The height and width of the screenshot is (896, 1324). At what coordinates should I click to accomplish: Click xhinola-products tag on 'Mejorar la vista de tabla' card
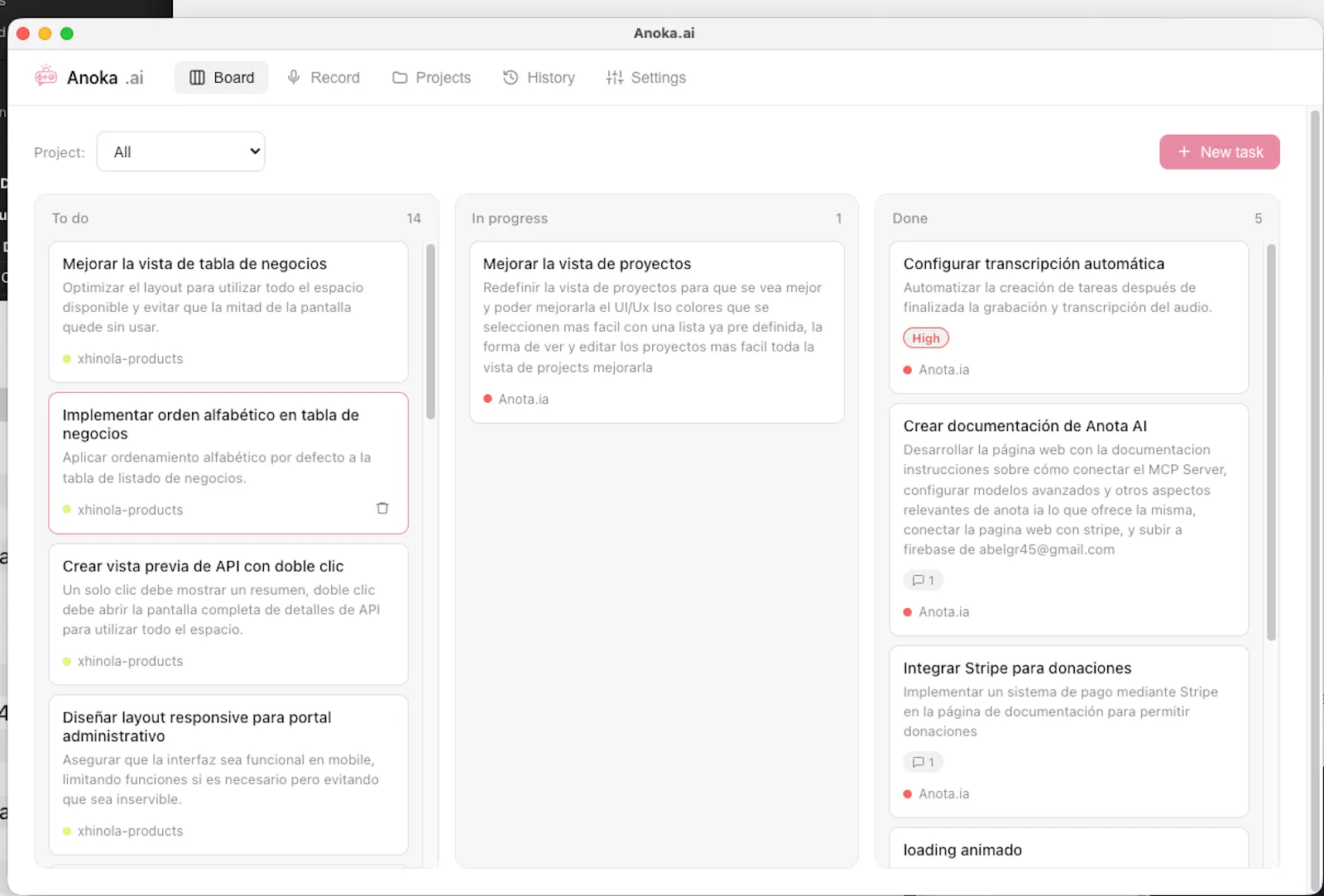pos(123,358)
